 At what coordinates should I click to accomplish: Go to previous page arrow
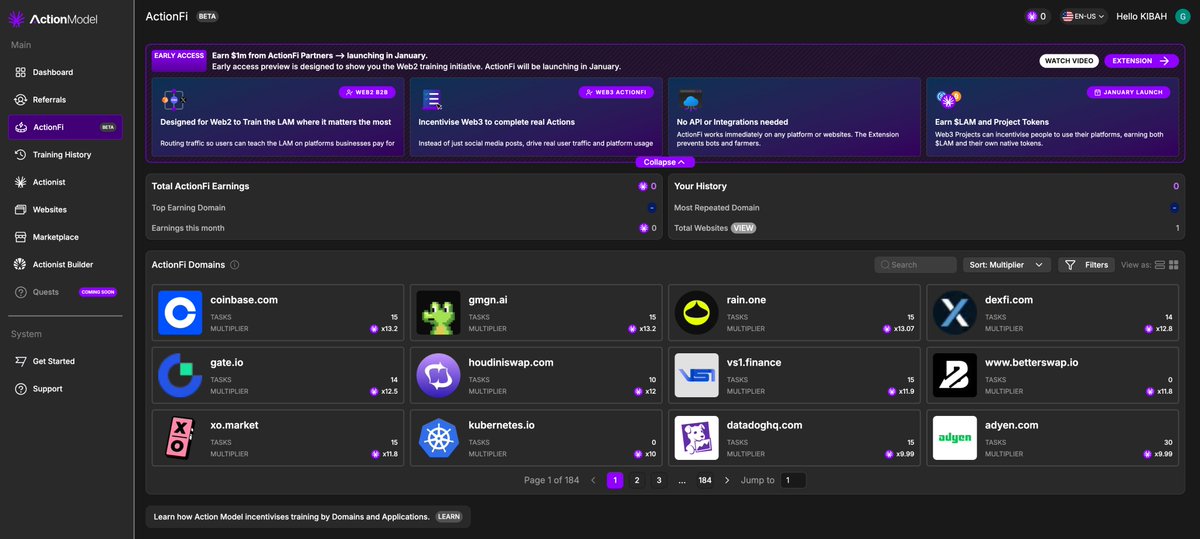click(593, 480)
